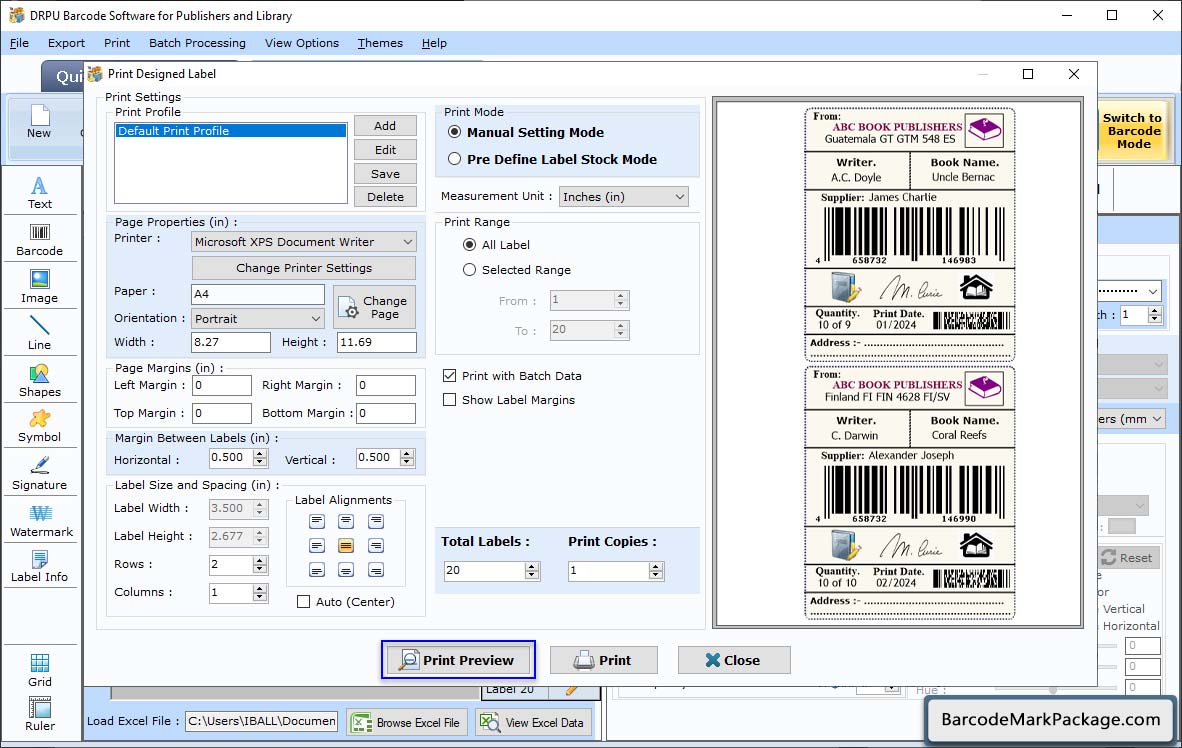Viewport: 1182px width, 748px height.
Task: Click the Left Margin input field
Action: pos(222,385)
